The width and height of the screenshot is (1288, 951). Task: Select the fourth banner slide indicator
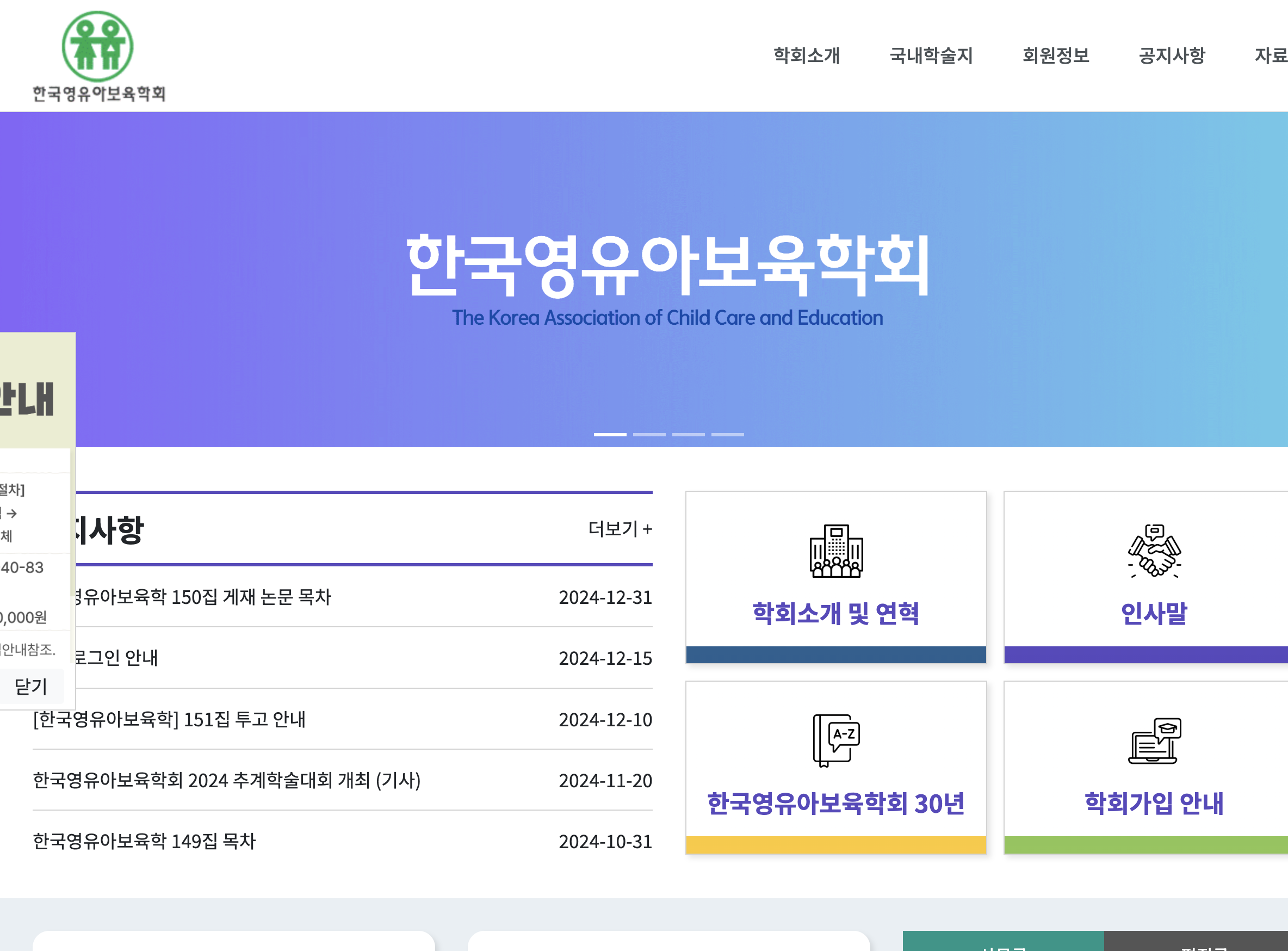[727, 434]
